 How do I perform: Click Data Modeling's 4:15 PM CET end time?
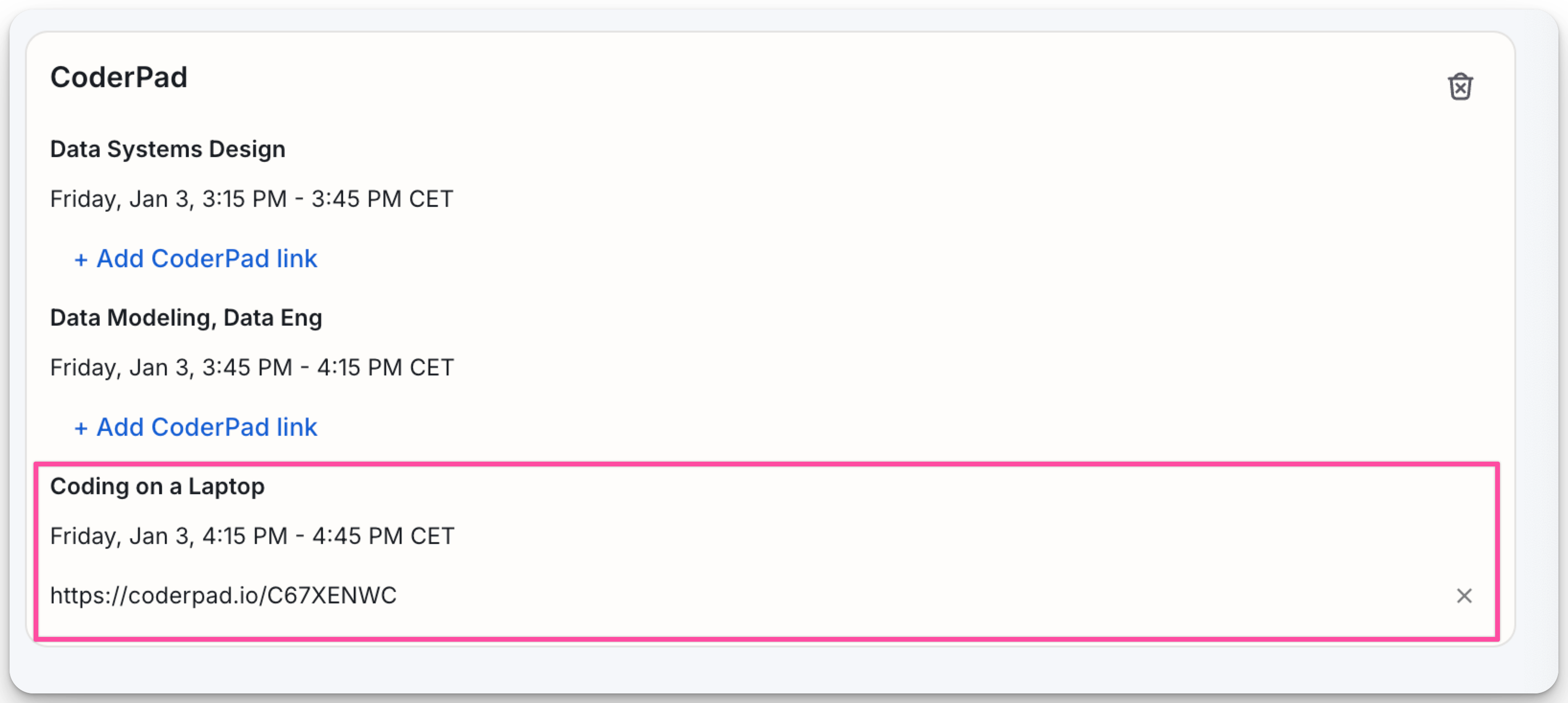[385, 367]
